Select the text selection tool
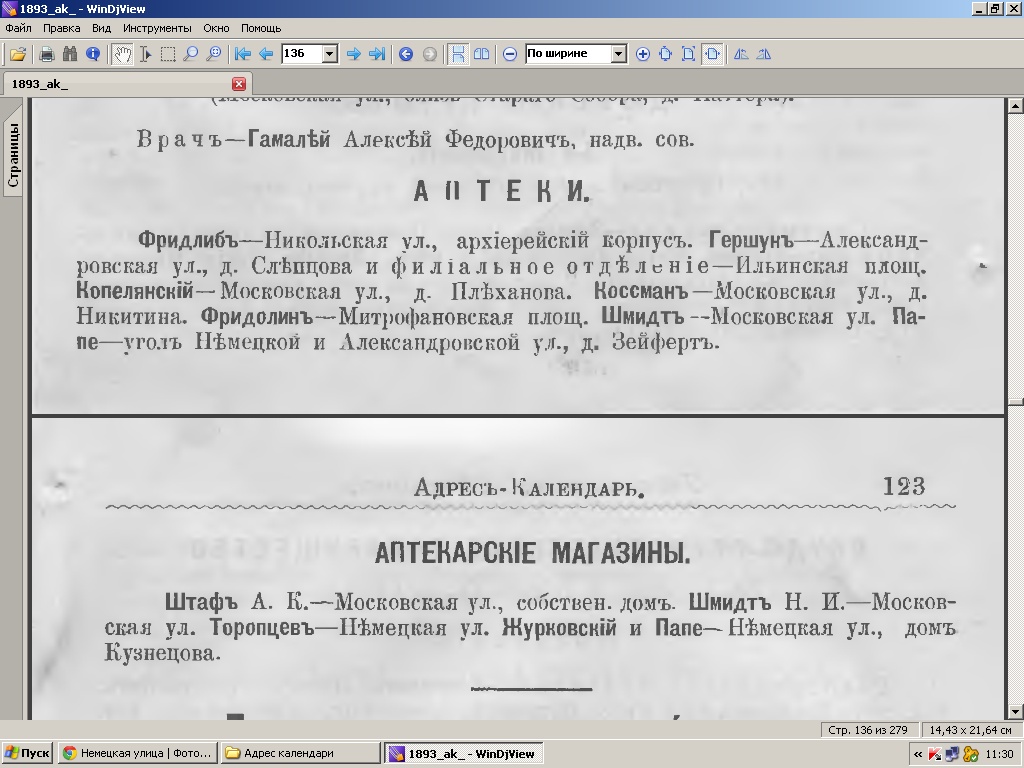Viewport: 1024px width, 768px height. (145, 54)
